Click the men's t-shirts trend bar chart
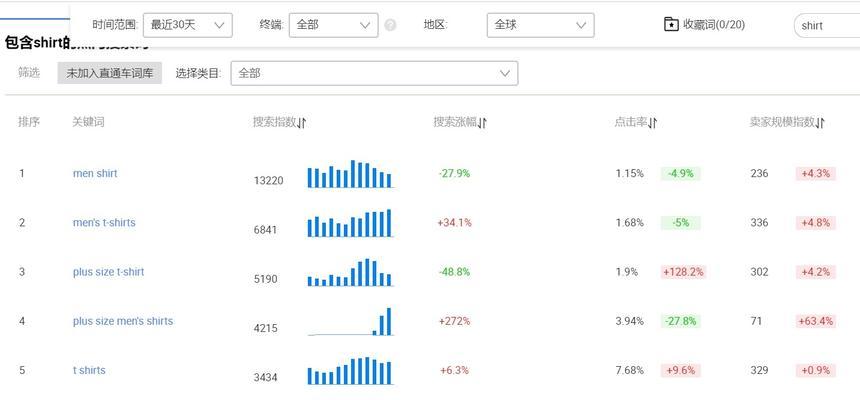Image resolution: width=860 pixels, height=400 pixels. pyautogui.click(x=350, y=223)
